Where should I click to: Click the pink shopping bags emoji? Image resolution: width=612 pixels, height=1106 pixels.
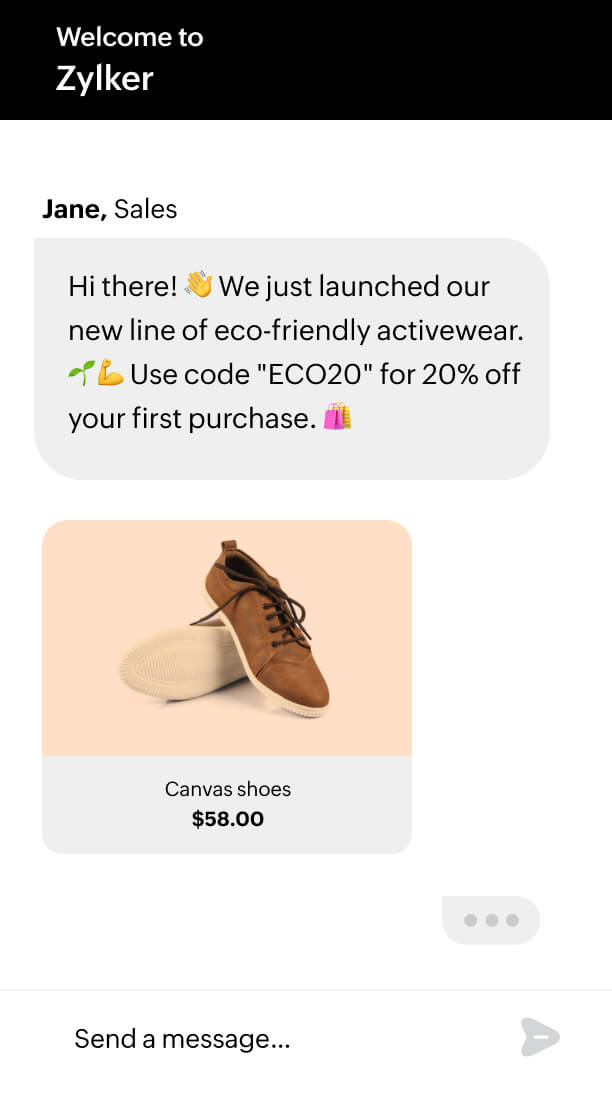tap(338, 418)
